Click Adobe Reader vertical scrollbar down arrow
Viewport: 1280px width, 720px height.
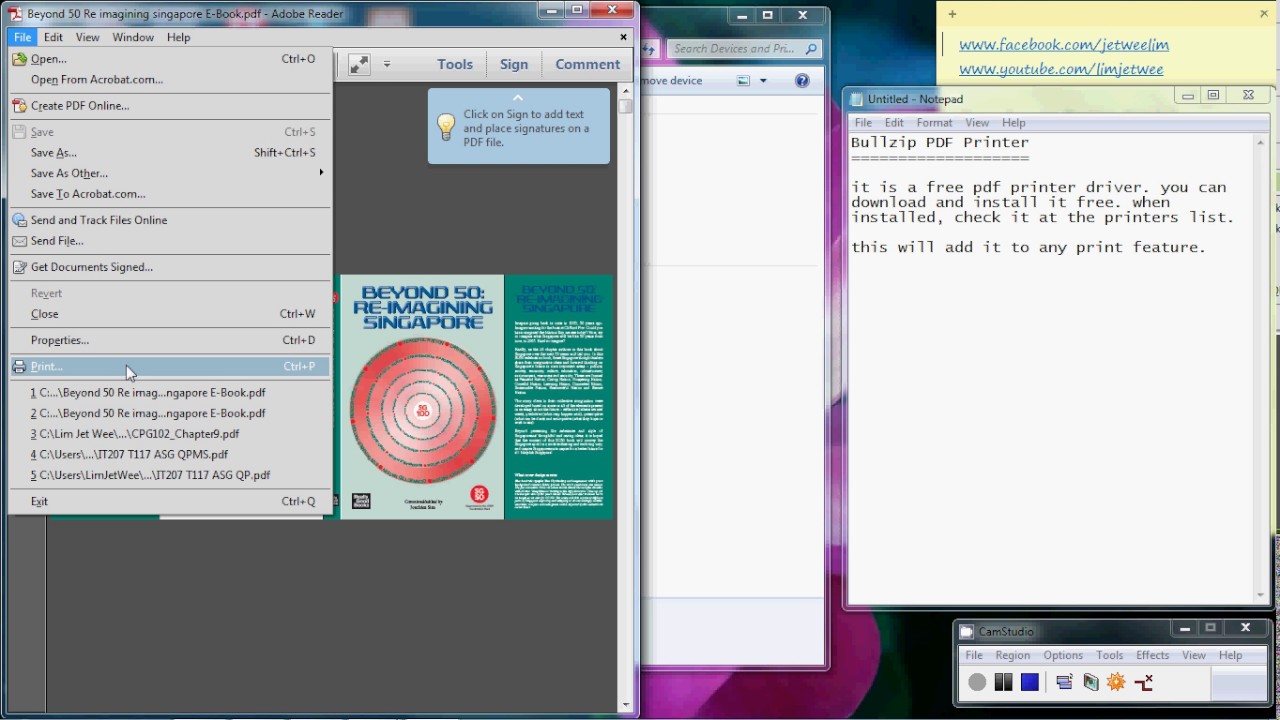coord(626,705)
